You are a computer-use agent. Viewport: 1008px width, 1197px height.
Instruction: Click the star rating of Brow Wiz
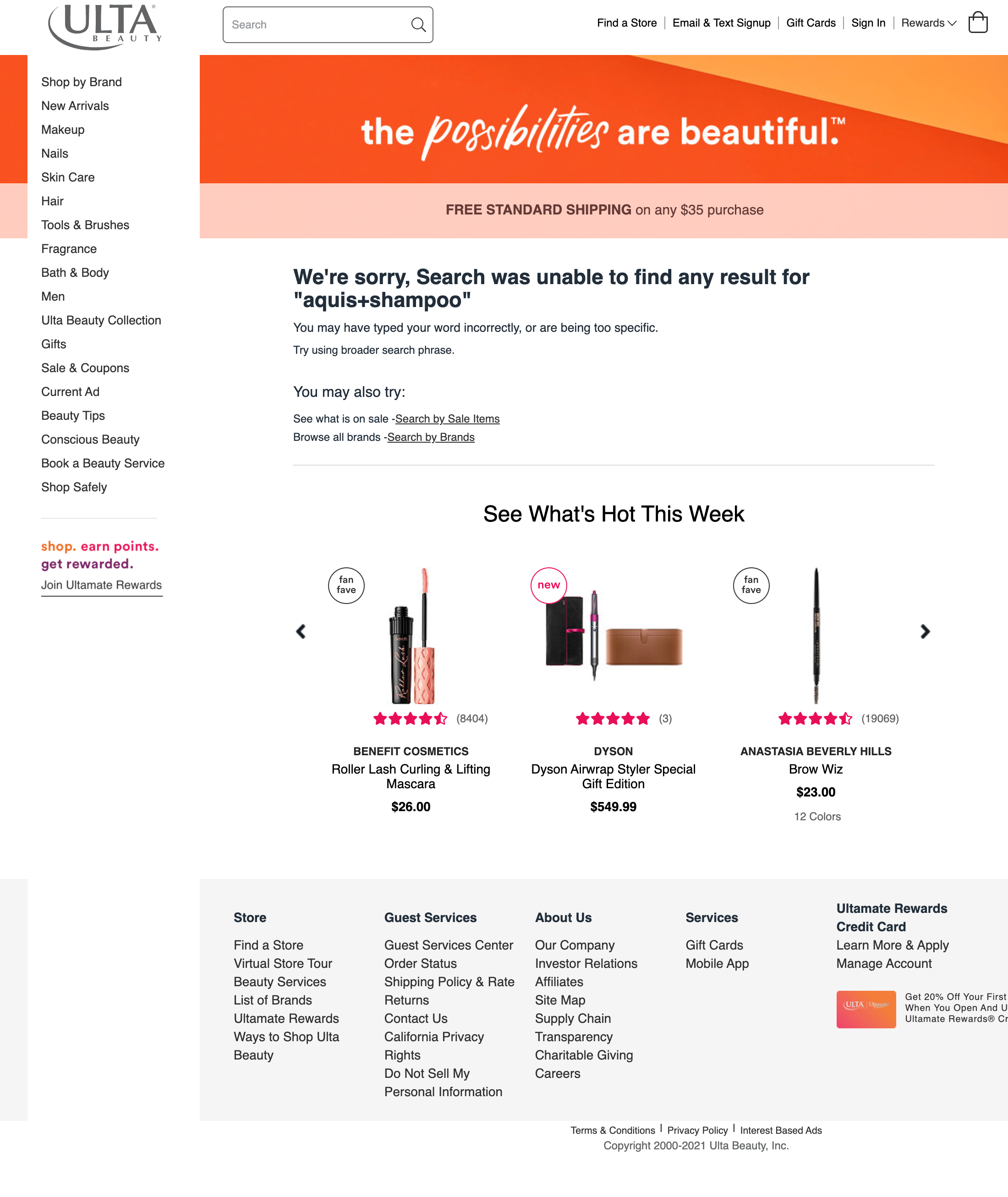[815, 719]
